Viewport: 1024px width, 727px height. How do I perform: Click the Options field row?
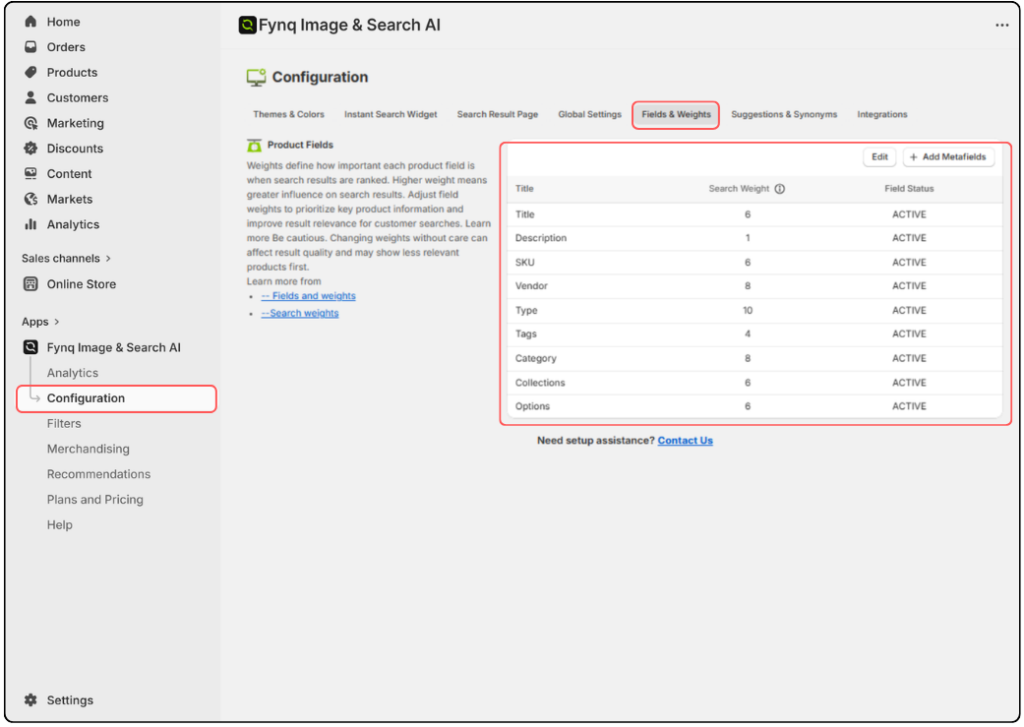pos(754,406)
